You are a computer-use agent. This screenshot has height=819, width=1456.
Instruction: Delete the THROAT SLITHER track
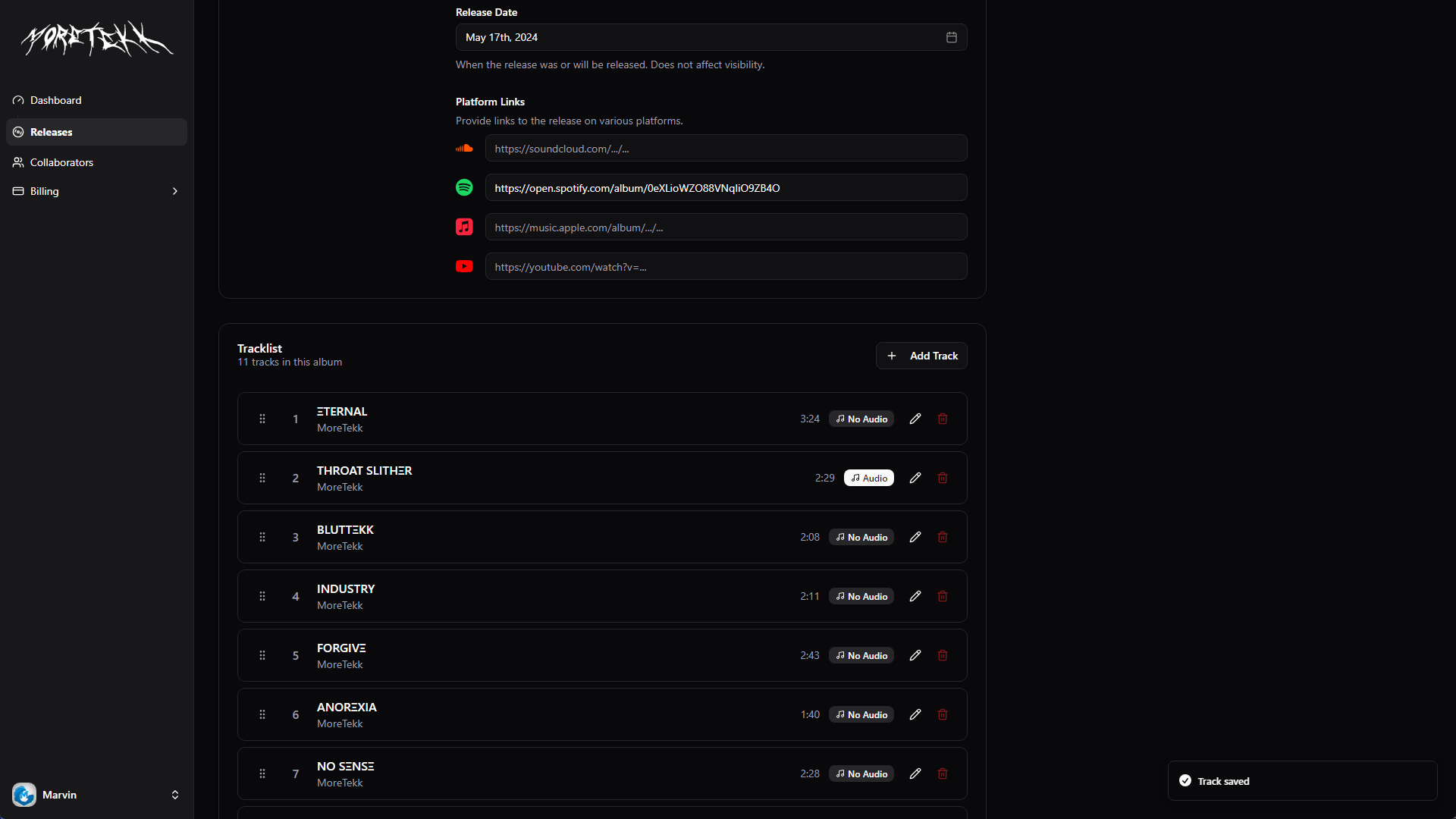942,478
